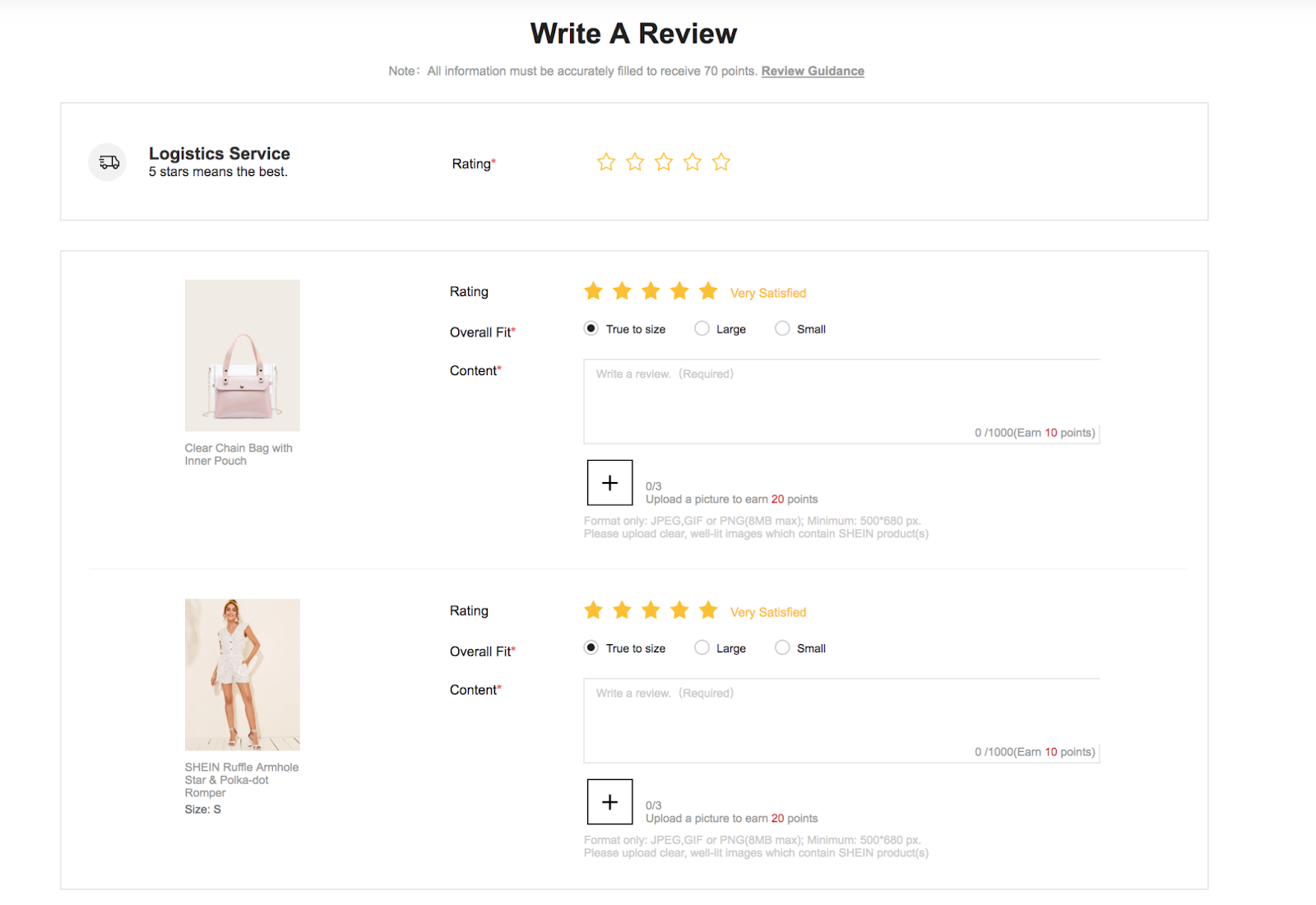The height and width of the screenshot is (905, 1316).
Task: Select Large fit for the Romper
Action: [702, 647]
